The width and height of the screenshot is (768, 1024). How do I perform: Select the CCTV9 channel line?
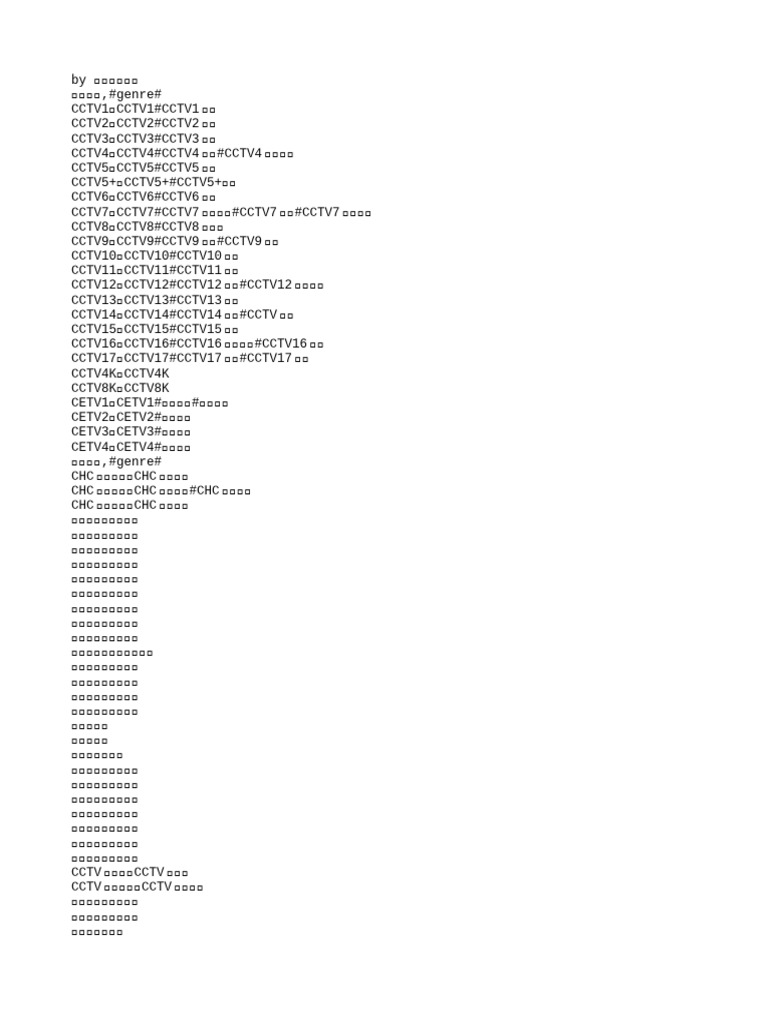(x=174, y=241)
